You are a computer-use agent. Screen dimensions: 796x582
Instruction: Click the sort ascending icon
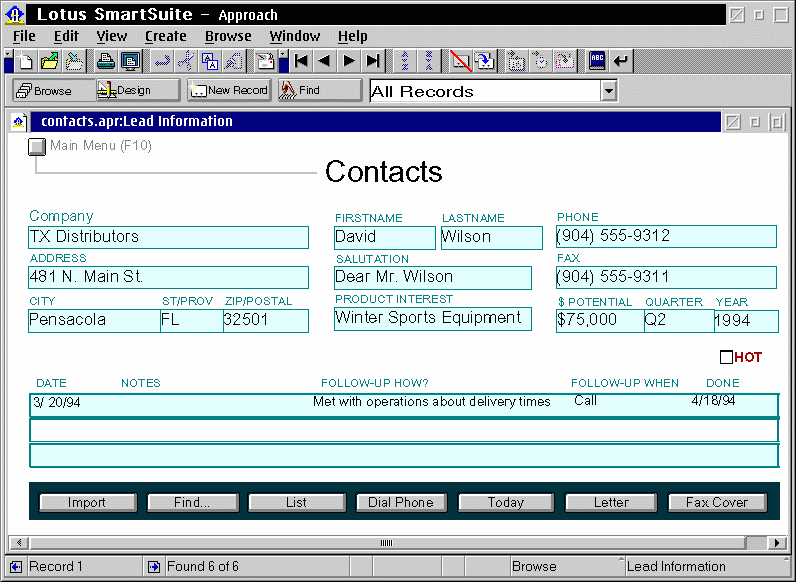tap(404, 61)
